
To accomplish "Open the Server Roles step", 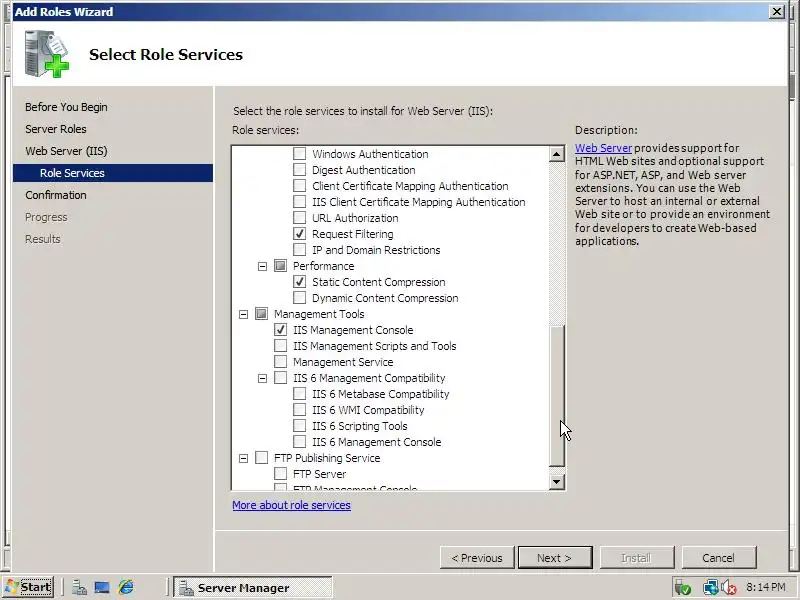I will pos(56,129).
